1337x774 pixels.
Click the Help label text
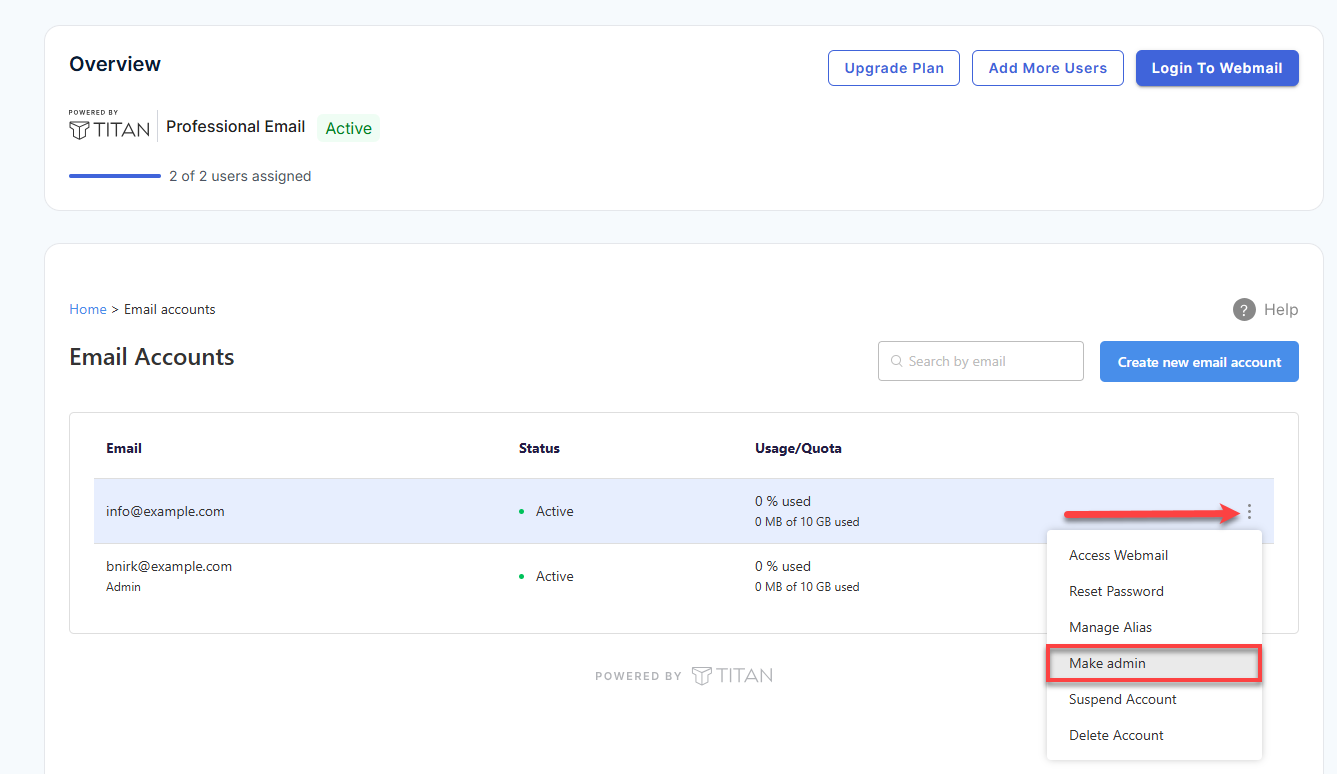point(1281,310)
